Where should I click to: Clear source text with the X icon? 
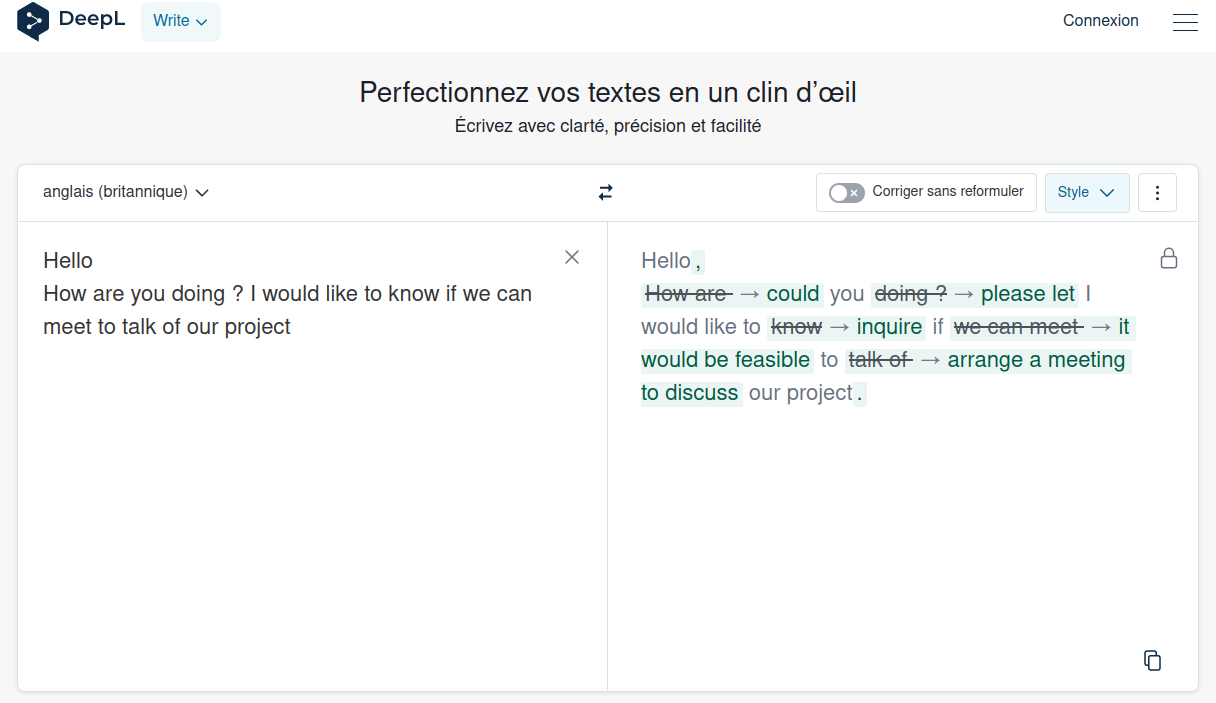[x=572, y=257]
